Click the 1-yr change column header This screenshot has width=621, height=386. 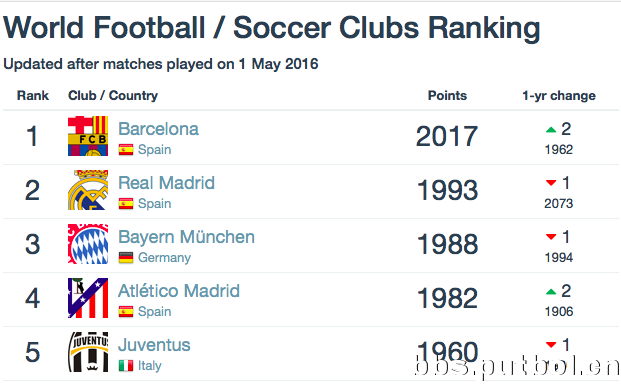559,95
